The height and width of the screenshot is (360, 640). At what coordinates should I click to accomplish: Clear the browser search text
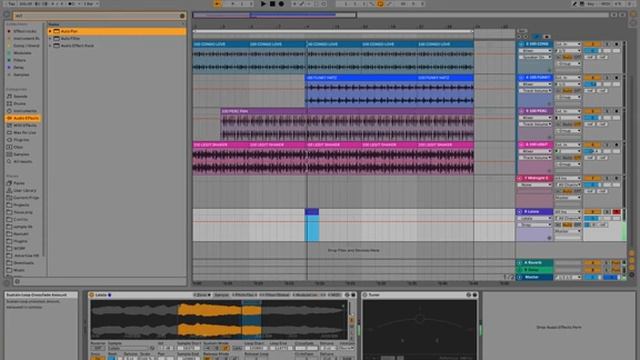coord(182,16)
